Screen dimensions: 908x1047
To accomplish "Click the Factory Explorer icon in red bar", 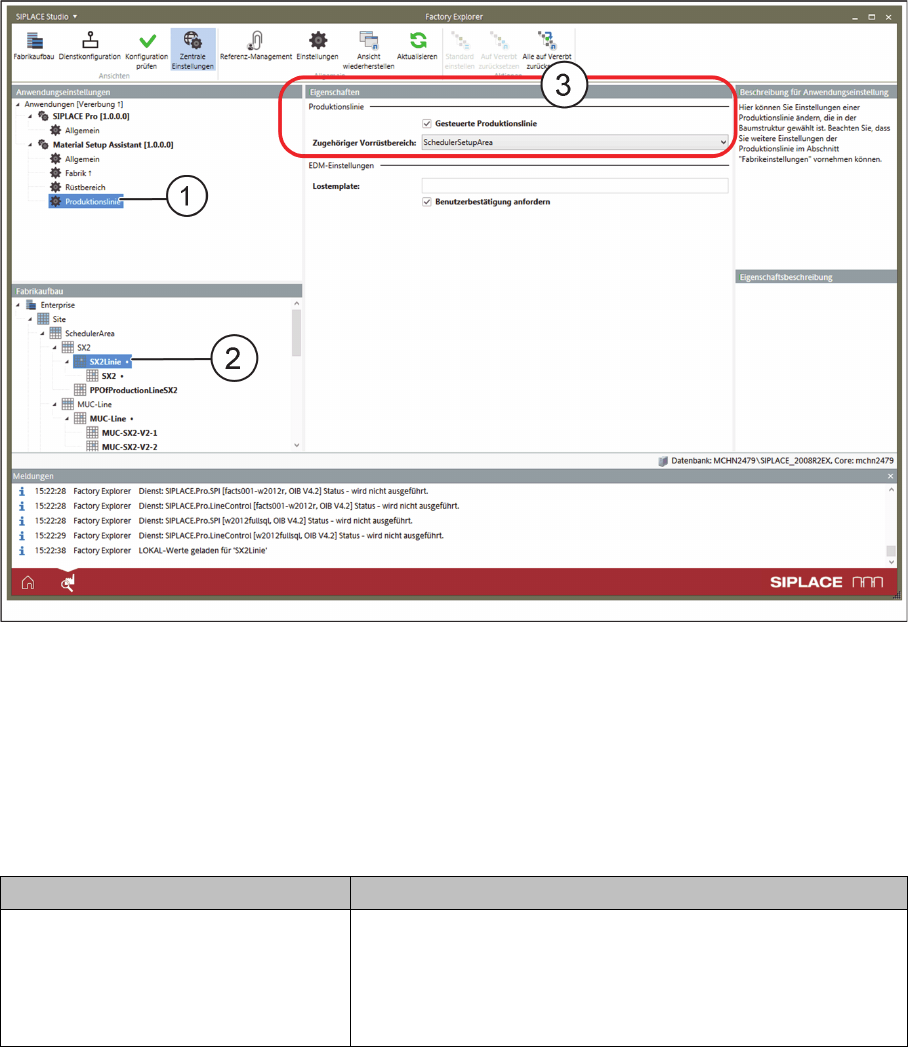I will click(x=67, y=584).
